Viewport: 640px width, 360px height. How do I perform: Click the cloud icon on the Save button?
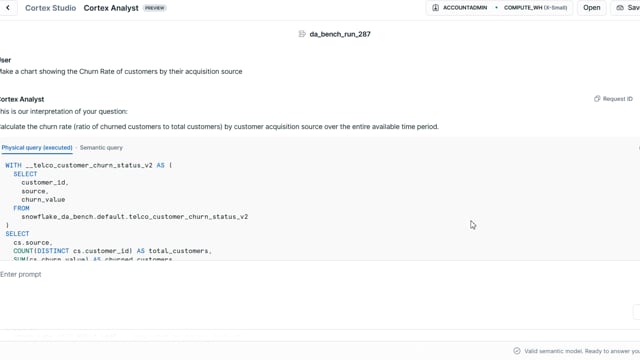(x=620, y=8)
